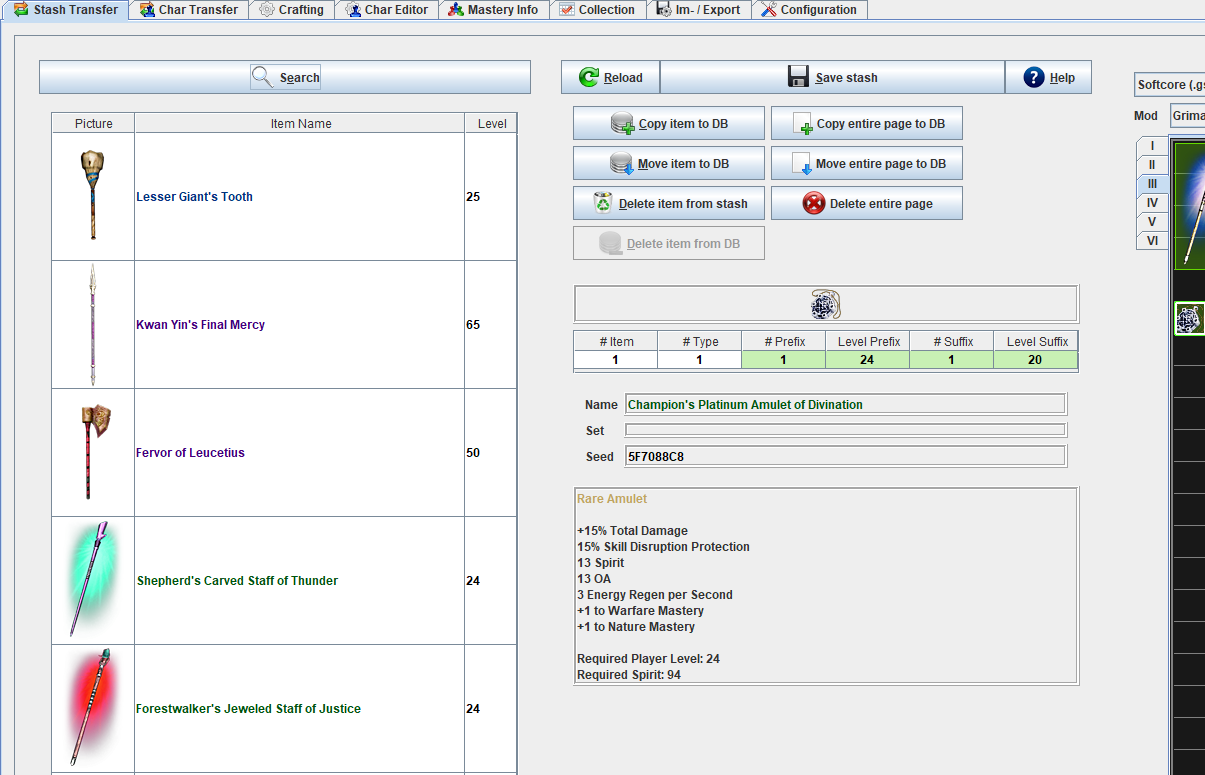The image size is (1205, 775).
Task: Click Forestwalker's Jeweled Staff of Justice image
Action: 93,708
